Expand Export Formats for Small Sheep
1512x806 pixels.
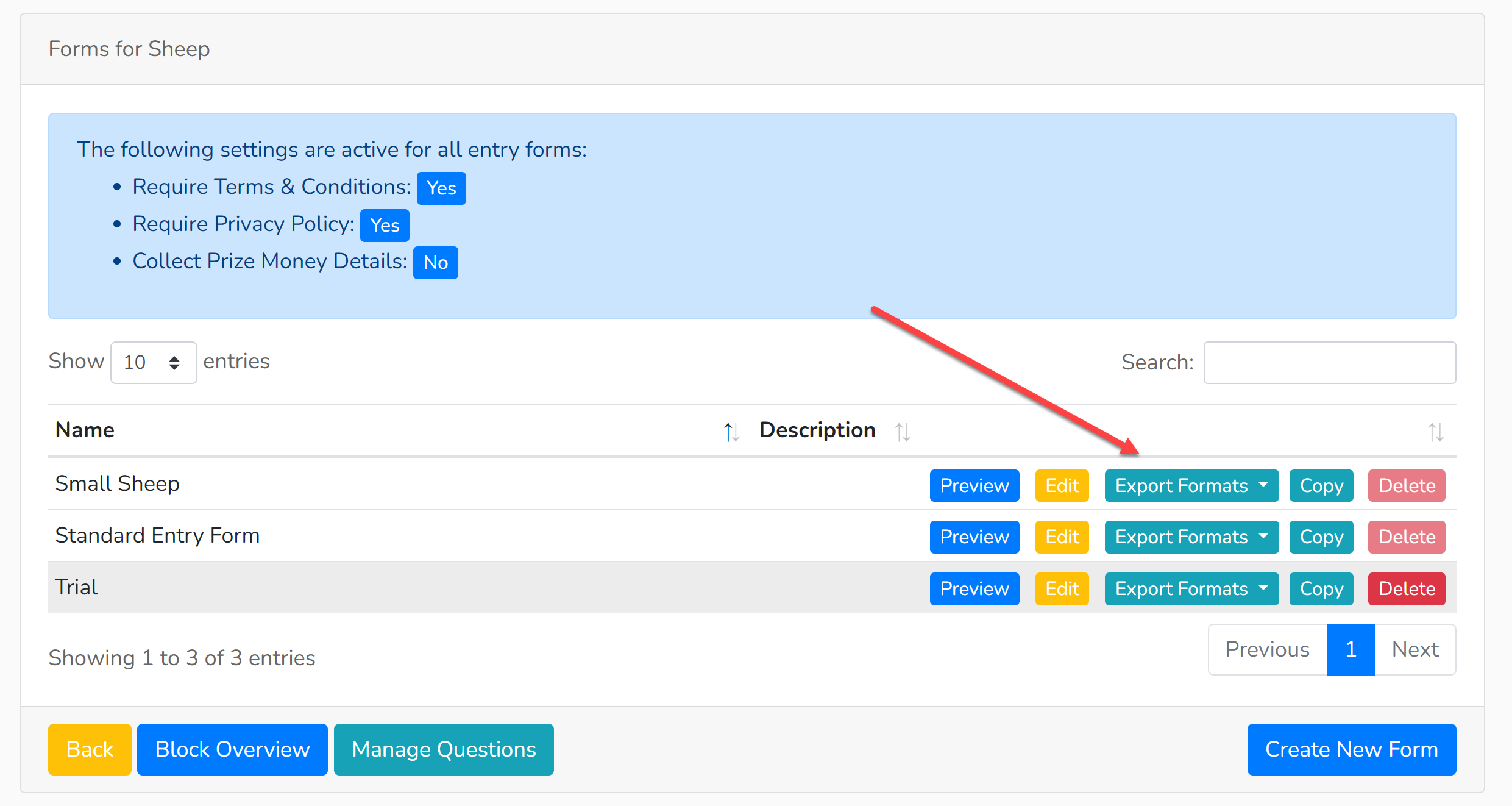(x=1191, y=485)
